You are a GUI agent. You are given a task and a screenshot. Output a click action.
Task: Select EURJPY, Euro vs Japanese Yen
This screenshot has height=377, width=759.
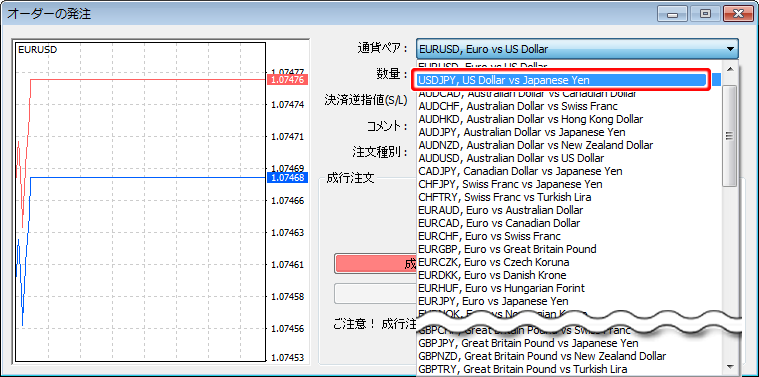[569, 302]
